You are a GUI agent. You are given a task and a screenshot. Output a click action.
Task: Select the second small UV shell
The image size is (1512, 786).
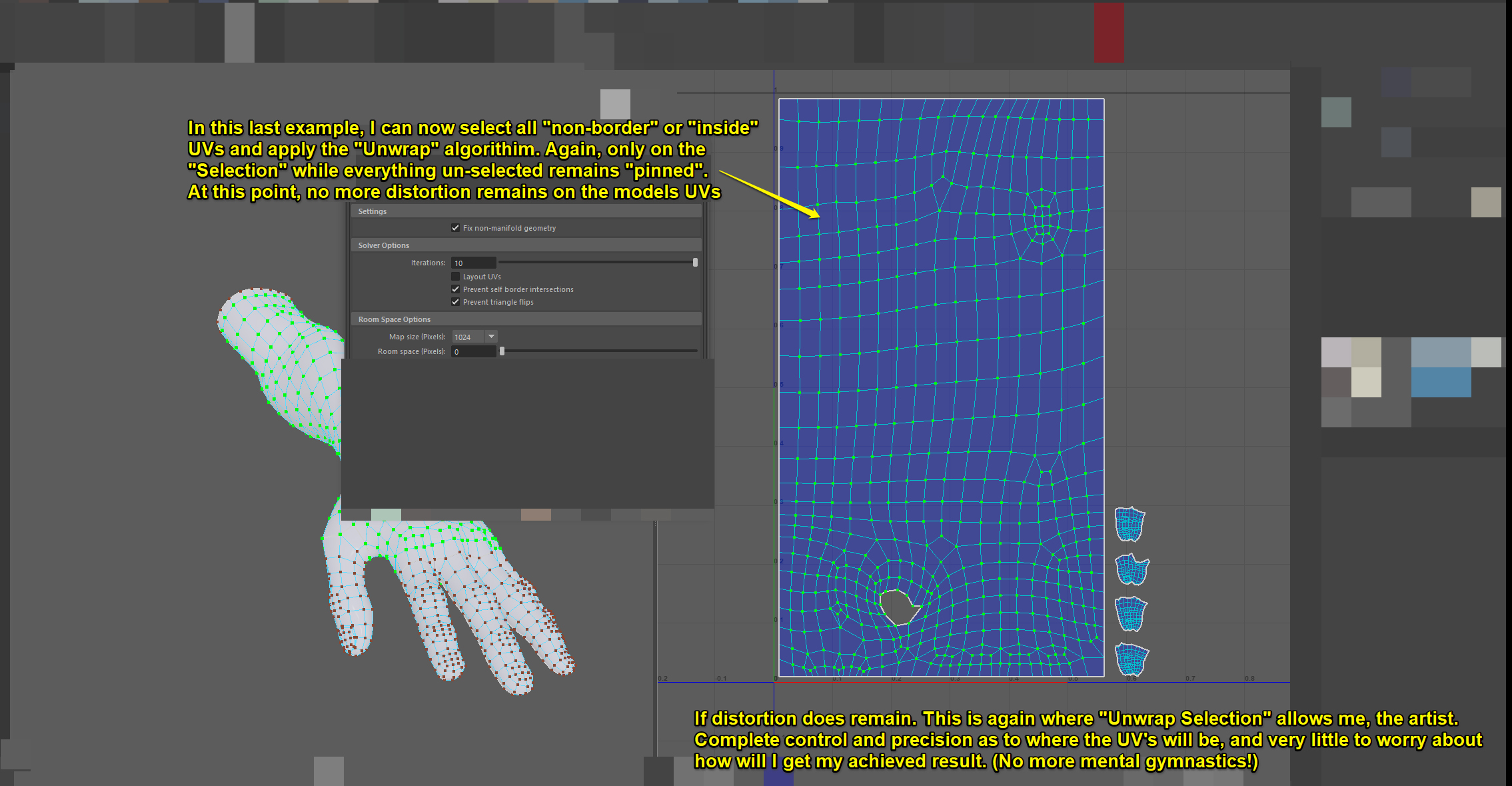1132,569
